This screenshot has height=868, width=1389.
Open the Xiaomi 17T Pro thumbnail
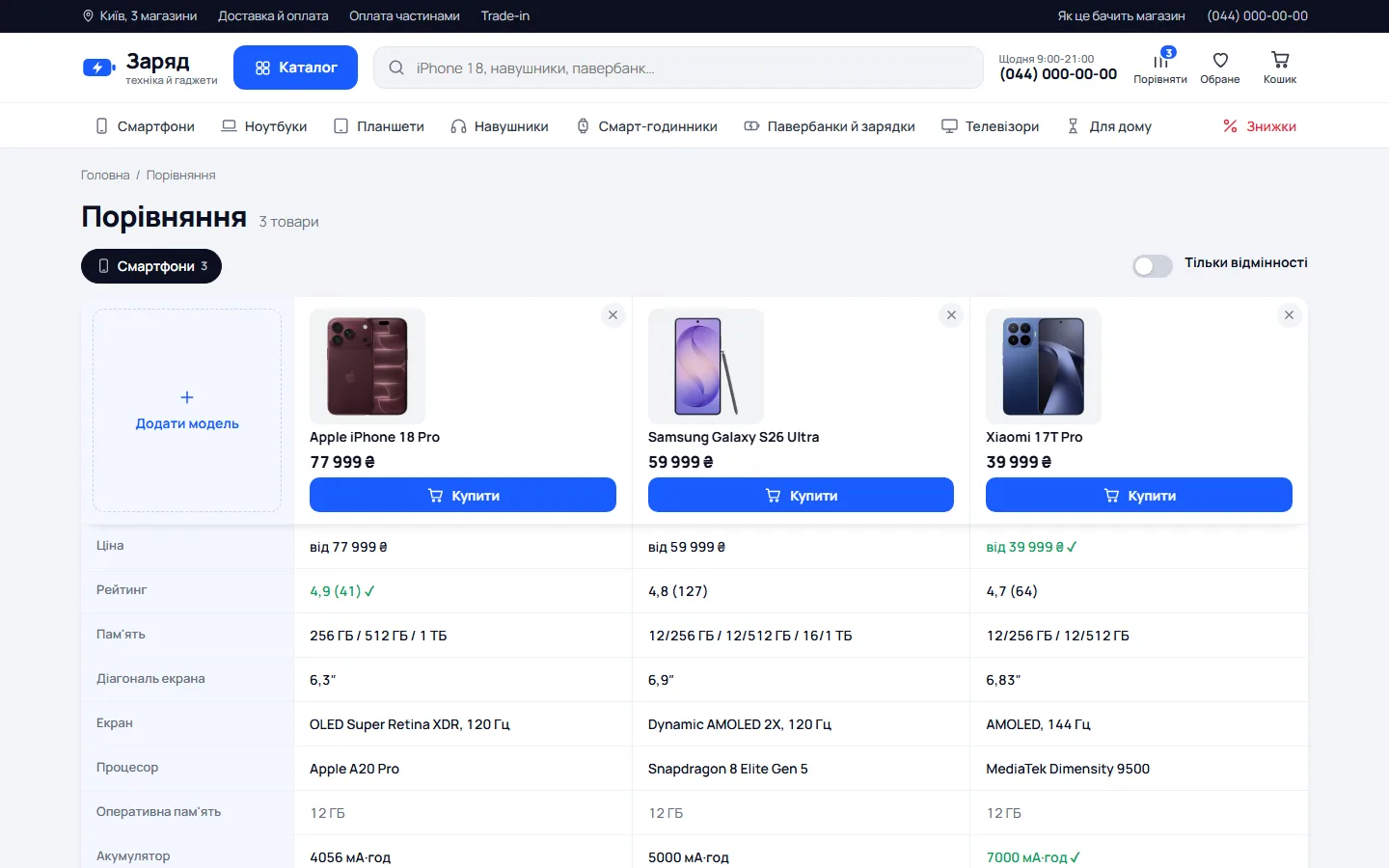coord(1044,366)
